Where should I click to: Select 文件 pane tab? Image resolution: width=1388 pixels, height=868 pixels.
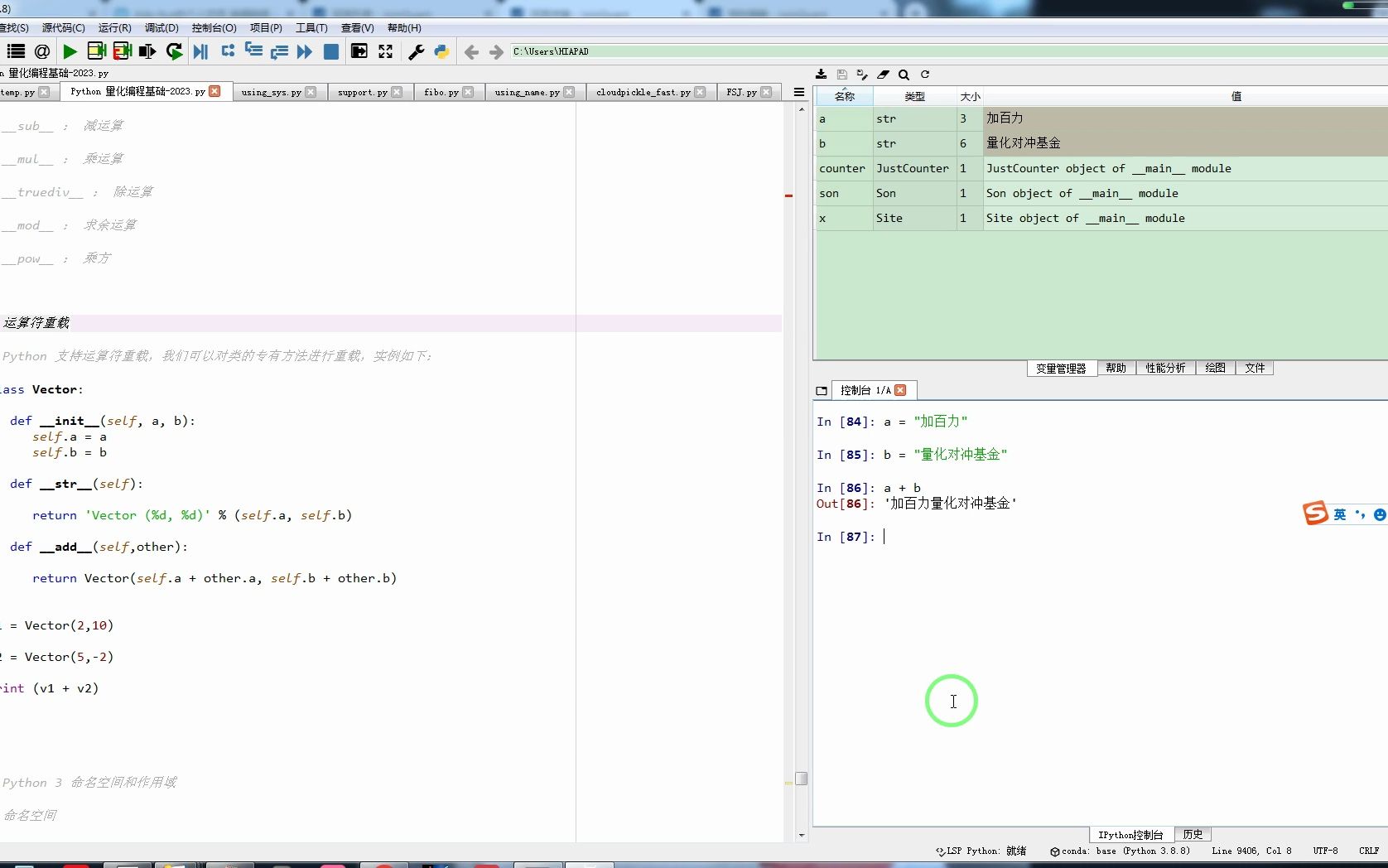1255,369
